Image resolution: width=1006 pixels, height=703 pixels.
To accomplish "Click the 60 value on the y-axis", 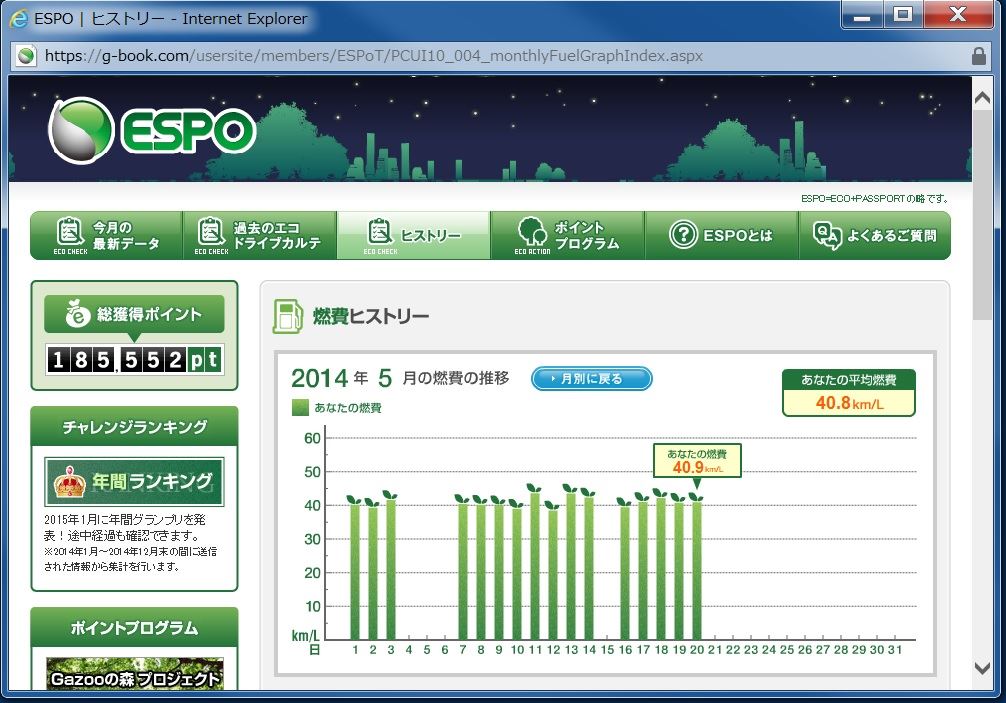I will (x=312, y=439).
